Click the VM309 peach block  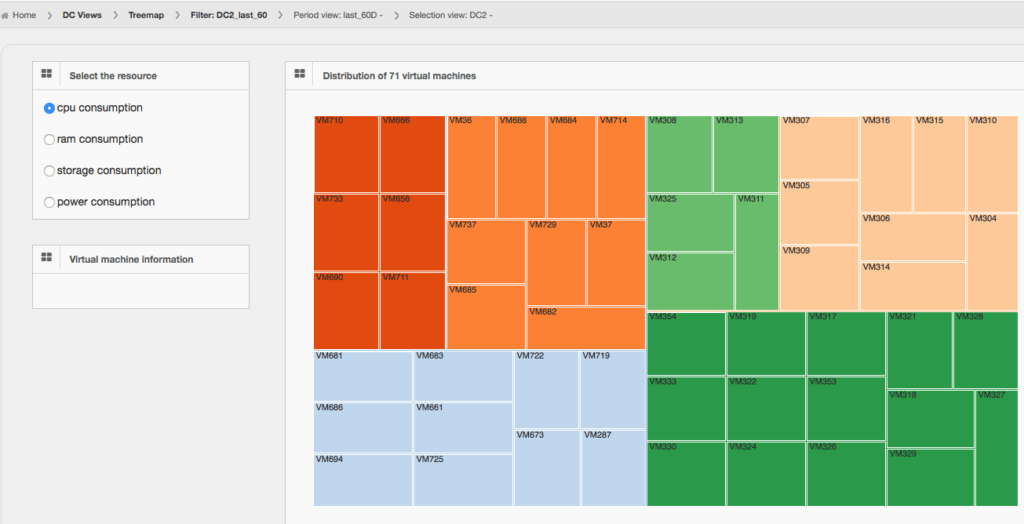point(820,278)
